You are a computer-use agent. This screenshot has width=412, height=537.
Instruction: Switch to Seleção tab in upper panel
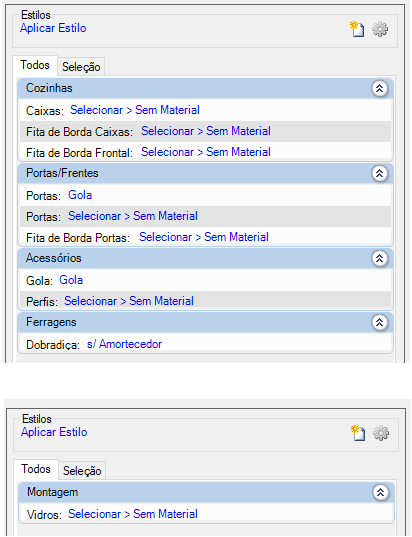[x=81, y=67]
